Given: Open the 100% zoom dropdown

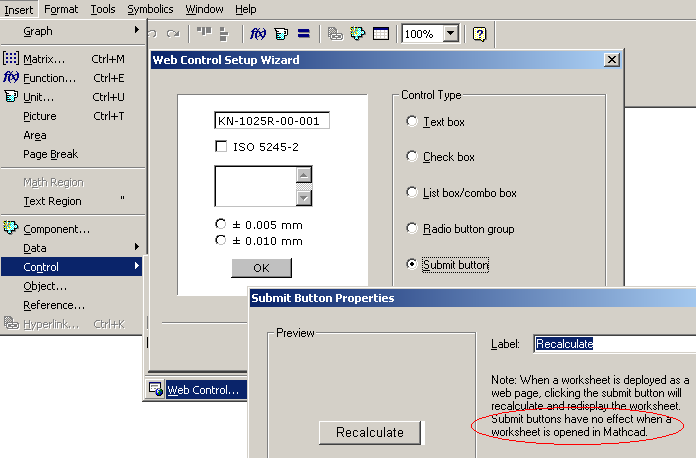Looking at the screenshot, I should click(x=451, y=34).
